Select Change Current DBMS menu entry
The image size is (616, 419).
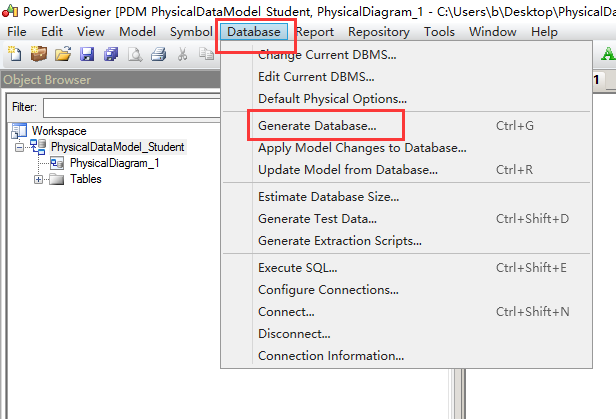[326, 55]
